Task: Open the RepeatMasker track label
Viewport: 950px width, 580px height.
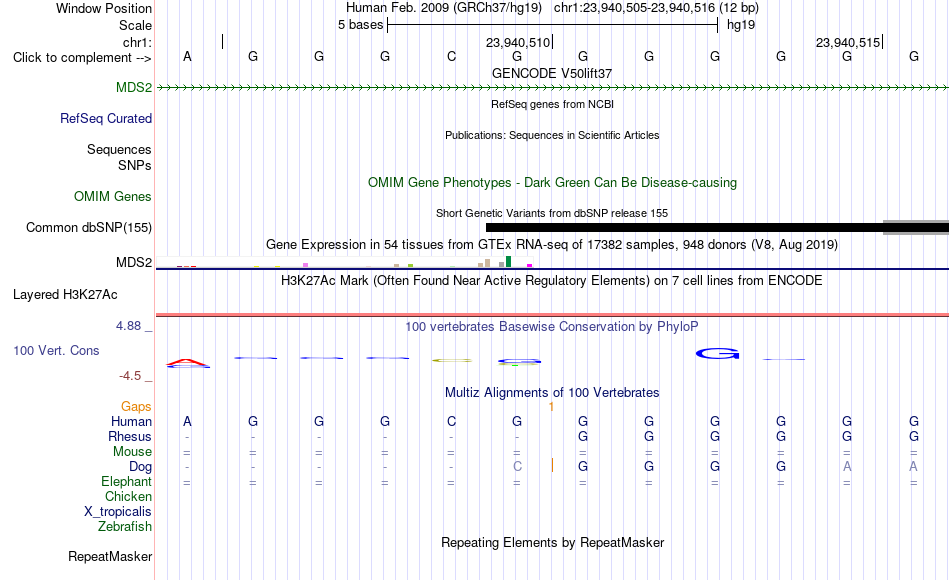Action: tap(110, 556)
